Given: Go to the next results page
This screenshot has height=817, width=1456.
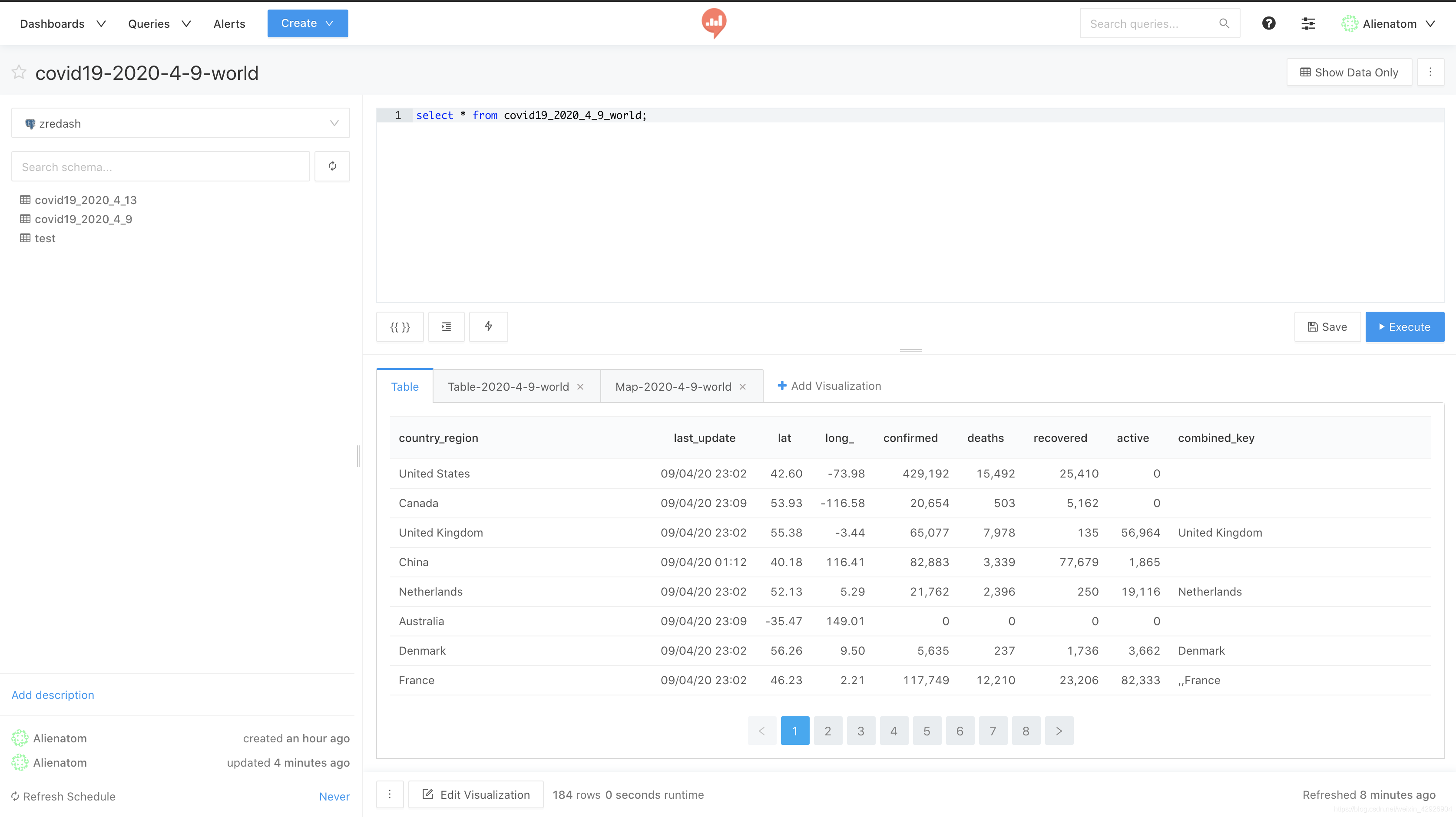Looking at the screenshot, I should 1059,731.
